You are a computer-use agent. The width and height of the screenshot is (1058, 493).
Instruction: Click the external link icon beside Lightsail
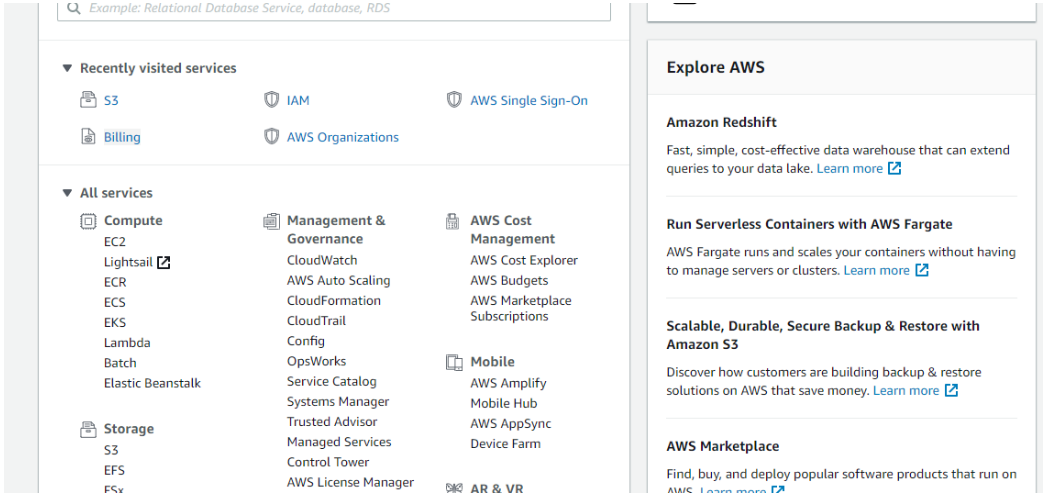[163, 262]
